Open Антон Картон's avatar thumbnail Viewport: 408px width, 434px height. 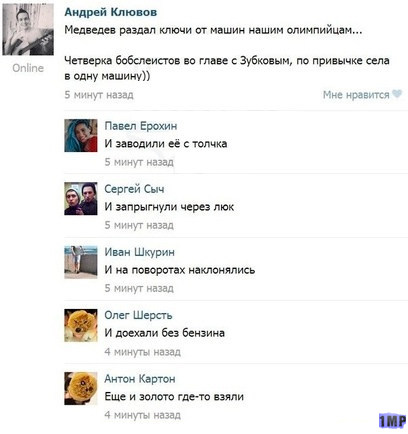click(81, 388)
